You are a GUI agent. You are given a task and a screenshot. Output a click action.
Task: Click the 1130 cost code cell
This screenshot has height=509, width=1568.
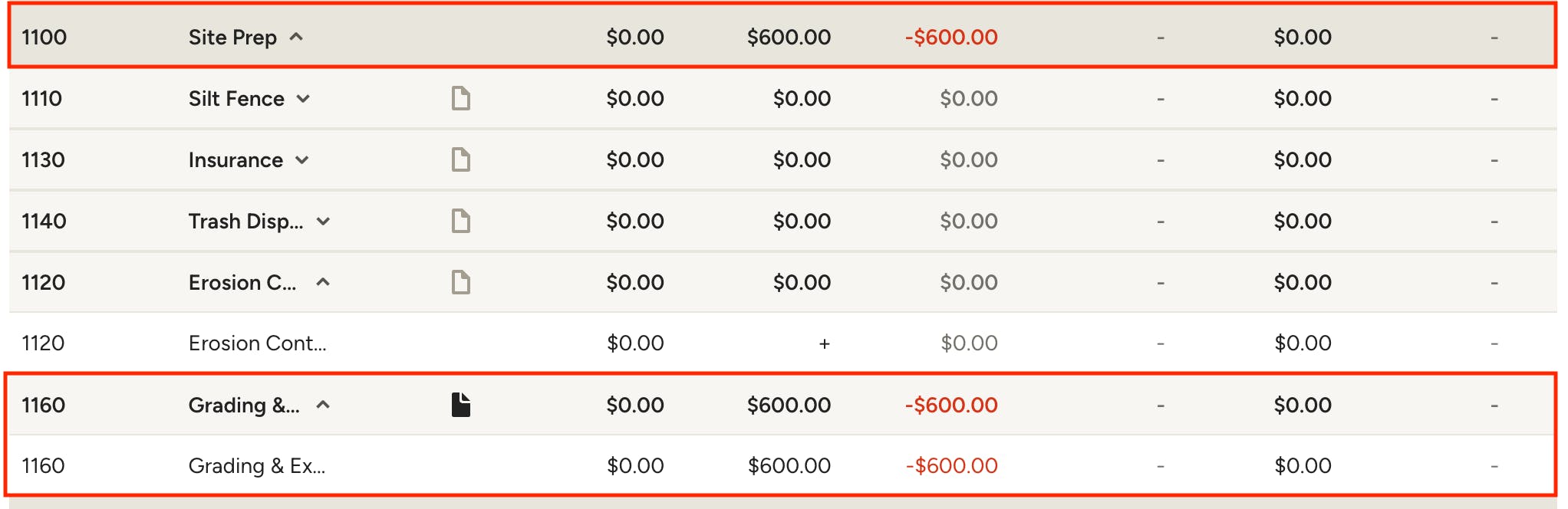click(x=43, y=159)
